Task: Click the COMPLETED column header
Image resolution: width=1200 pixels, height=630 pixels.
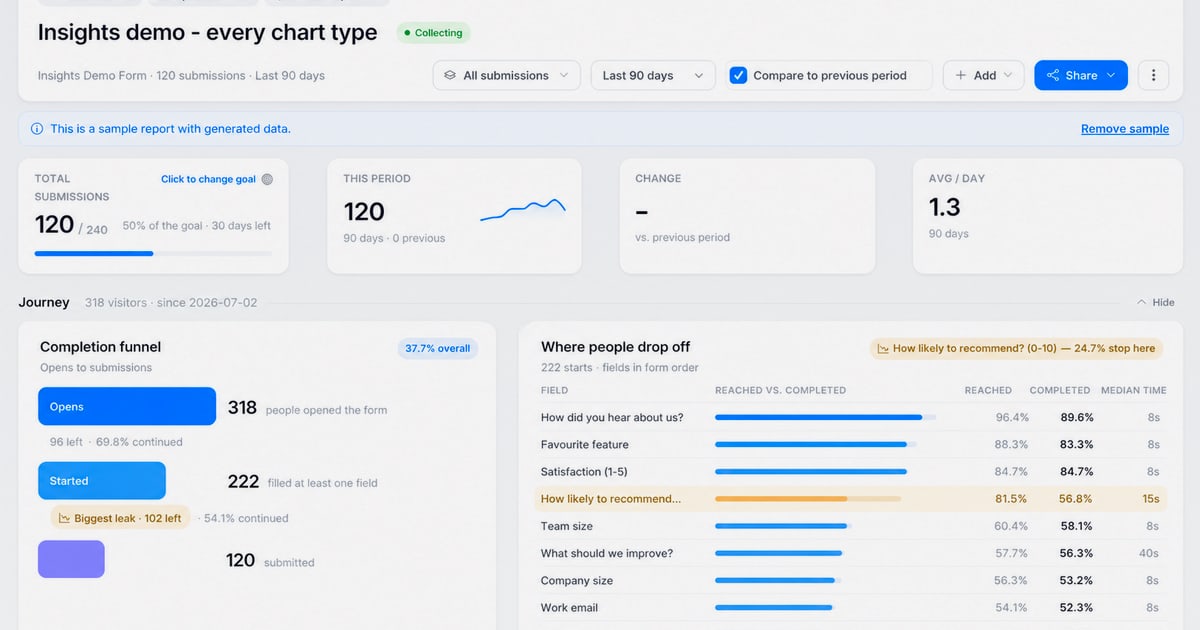Action: coord(1060,390)
